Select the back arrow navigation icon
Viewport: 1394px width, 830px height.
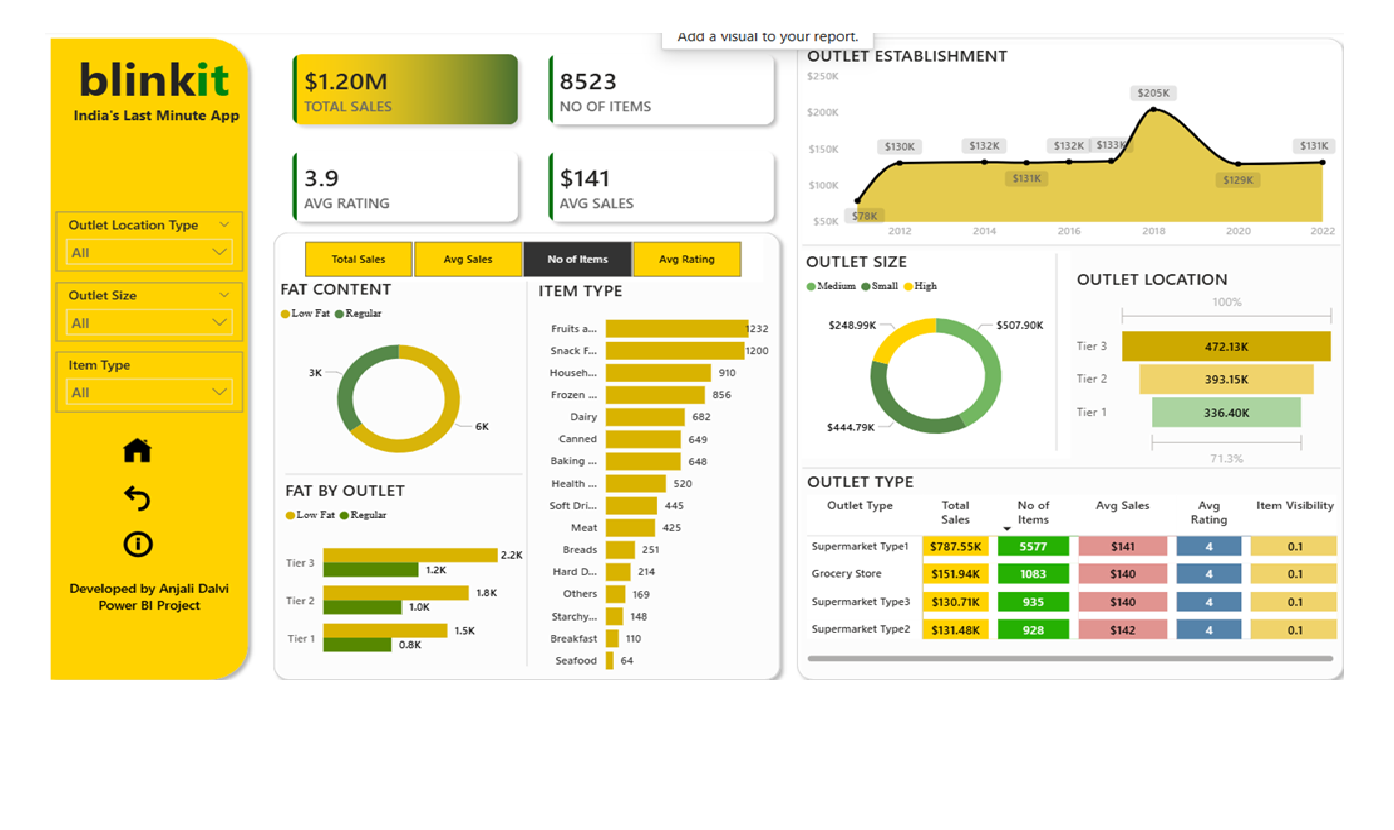137,497
